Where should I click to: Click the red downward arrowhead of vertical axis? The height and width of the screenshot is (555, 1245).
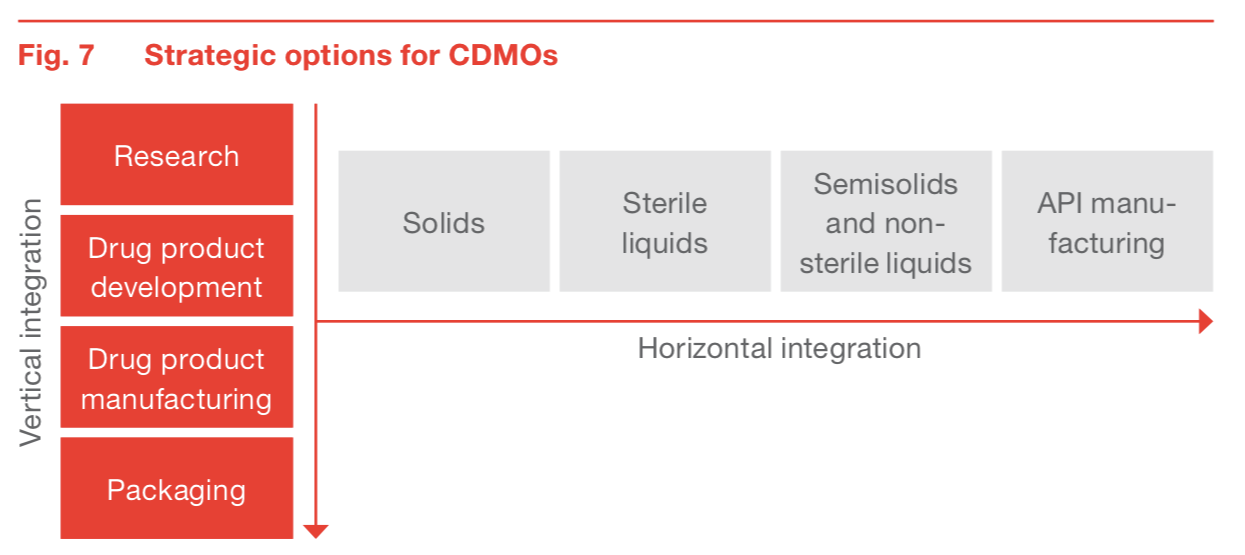coord(316,531)
